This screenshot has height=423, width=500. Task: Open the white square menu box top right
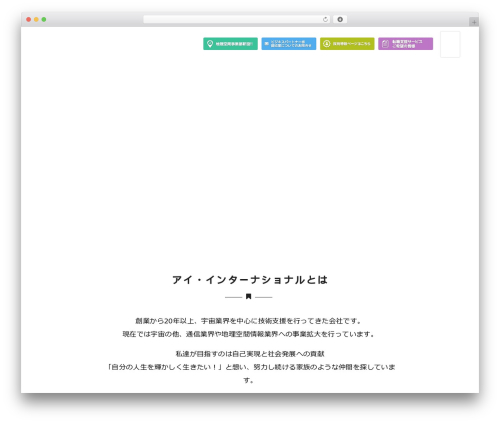coord(450,44)
